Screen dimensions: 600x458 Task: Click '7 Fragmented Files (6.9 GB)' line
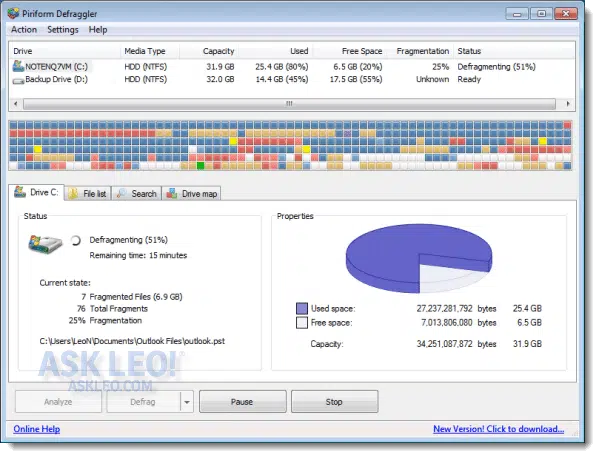pyautogui.click(x=132, y=297)
